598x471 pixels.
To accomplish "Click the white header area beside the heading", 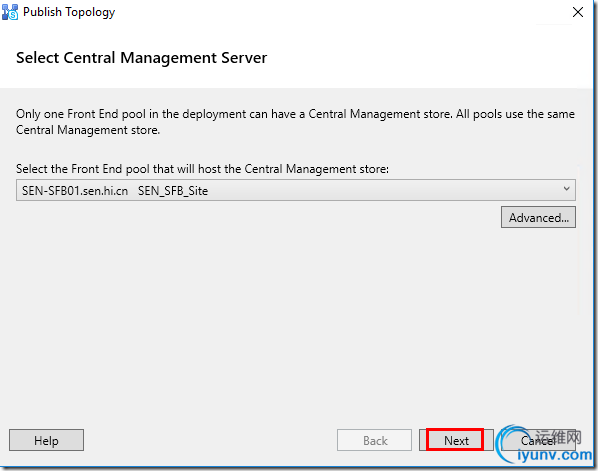I will coord(427,58).
